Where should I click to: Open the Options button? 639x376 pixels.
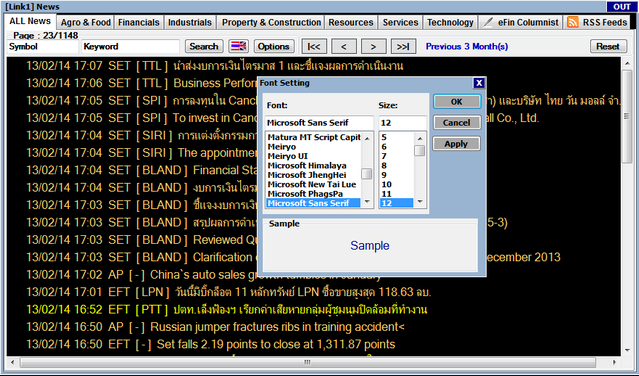pyautogui.click(x=273, y=46)
